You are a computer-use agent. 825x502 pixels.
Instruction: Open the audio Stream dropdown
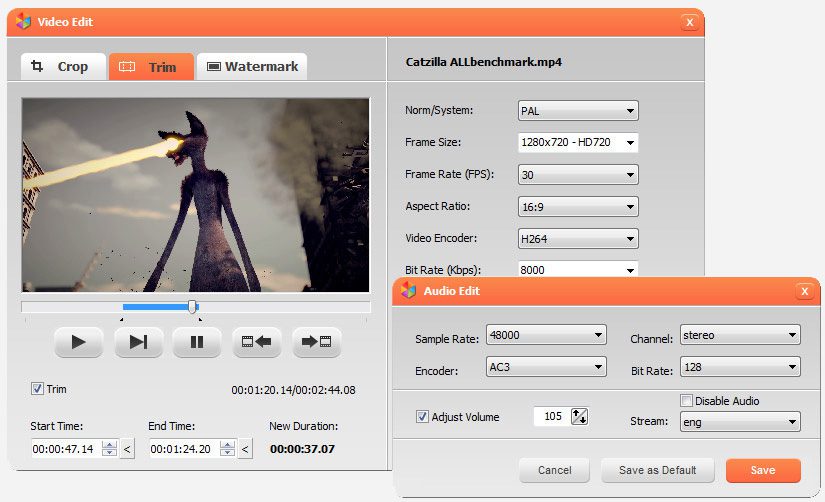point(740,421)
